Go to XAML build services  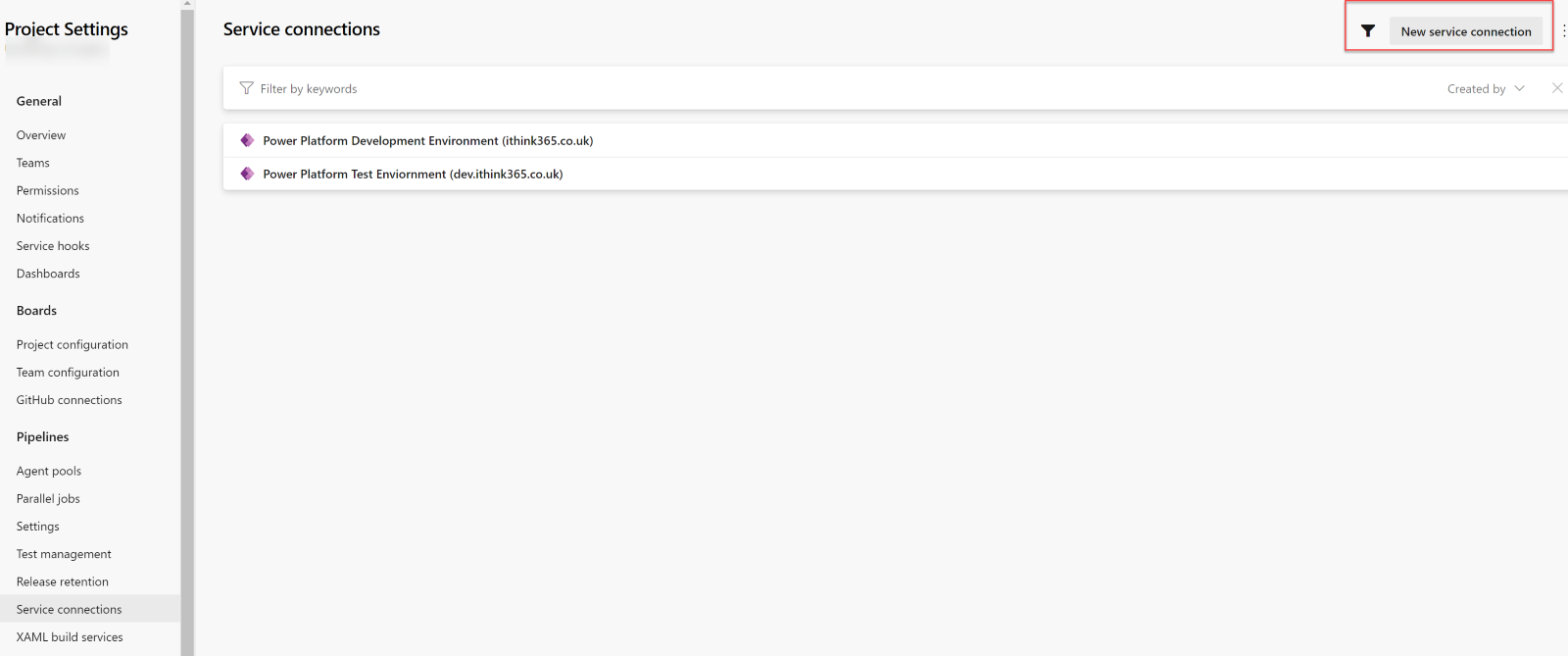tap(70, 637)
